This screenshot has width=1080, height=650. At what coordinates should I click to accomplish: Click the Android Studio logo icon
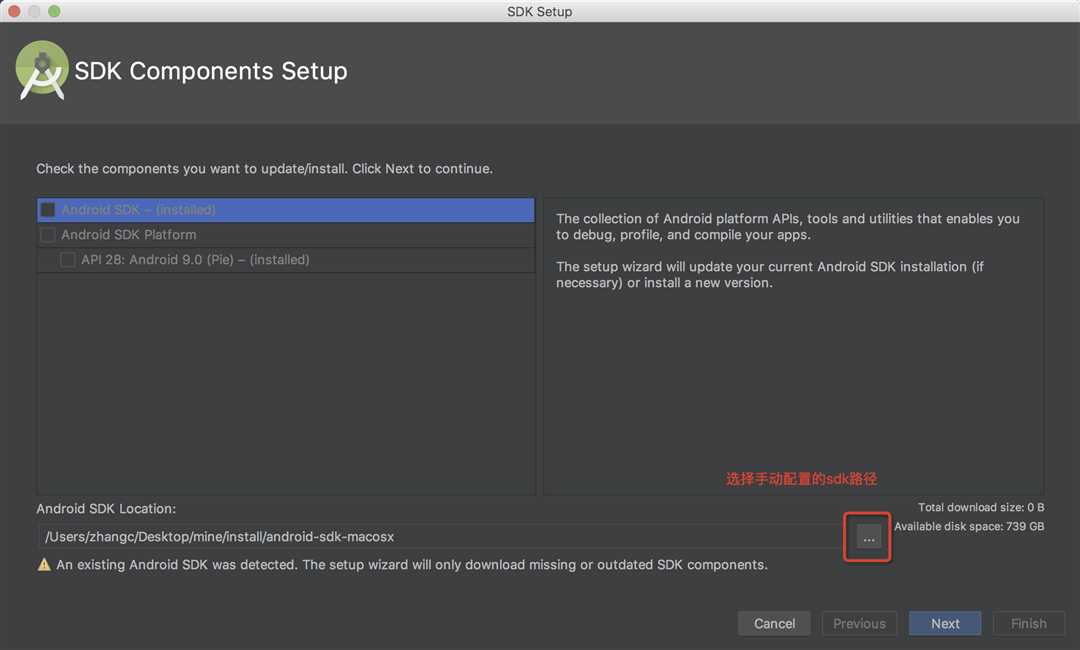click(42, 70)
